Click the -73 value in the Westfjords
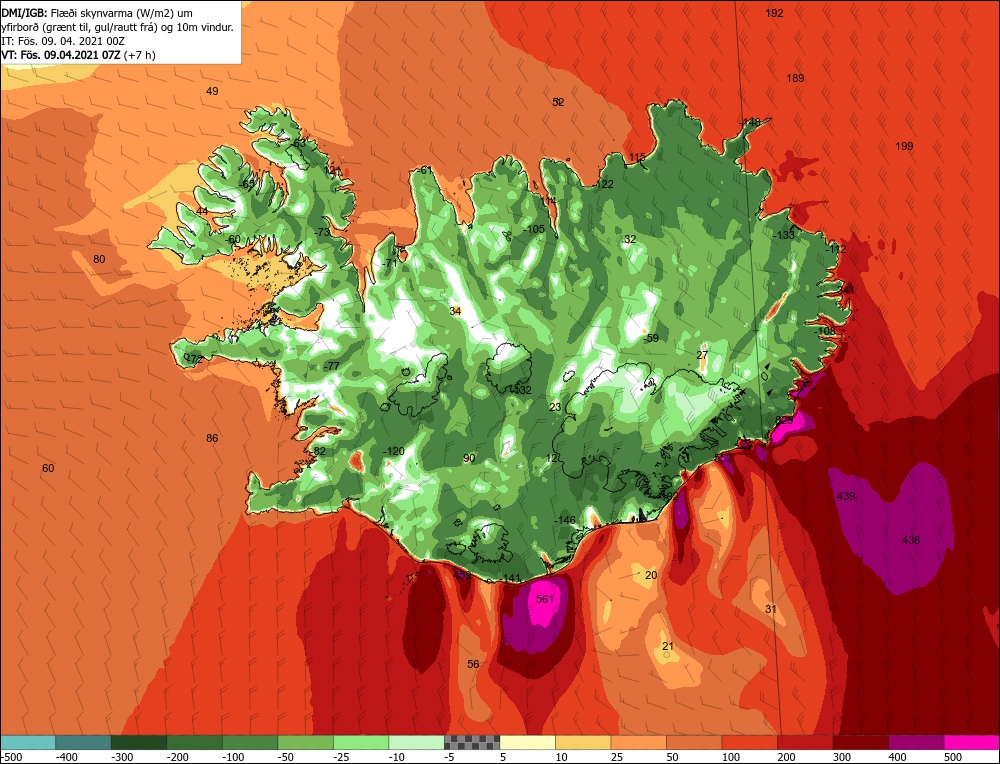This screenshot has height=764, width=1000. (323, 231)
